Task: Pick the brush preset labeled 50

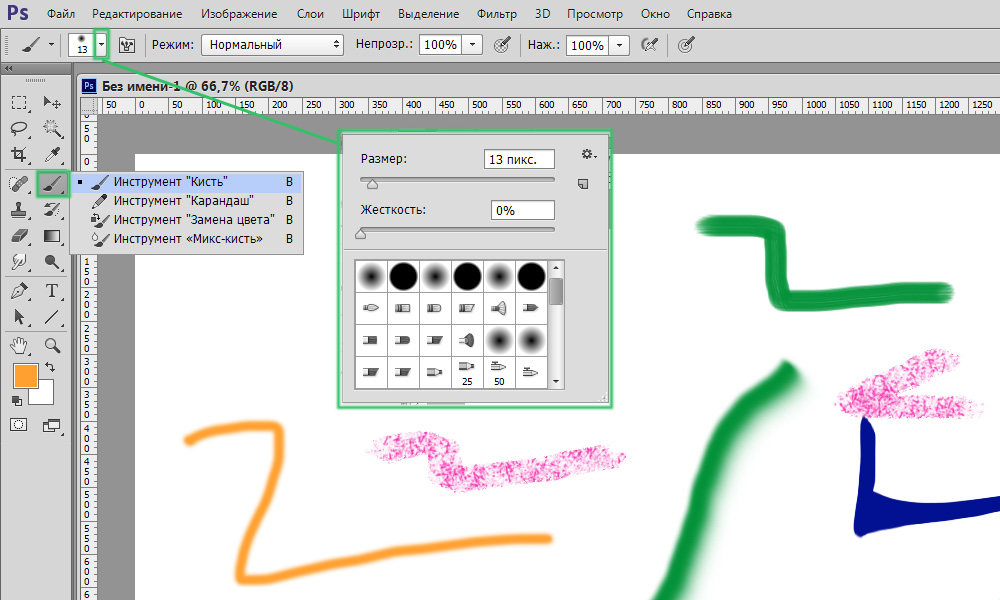Action: click(499, 372)
